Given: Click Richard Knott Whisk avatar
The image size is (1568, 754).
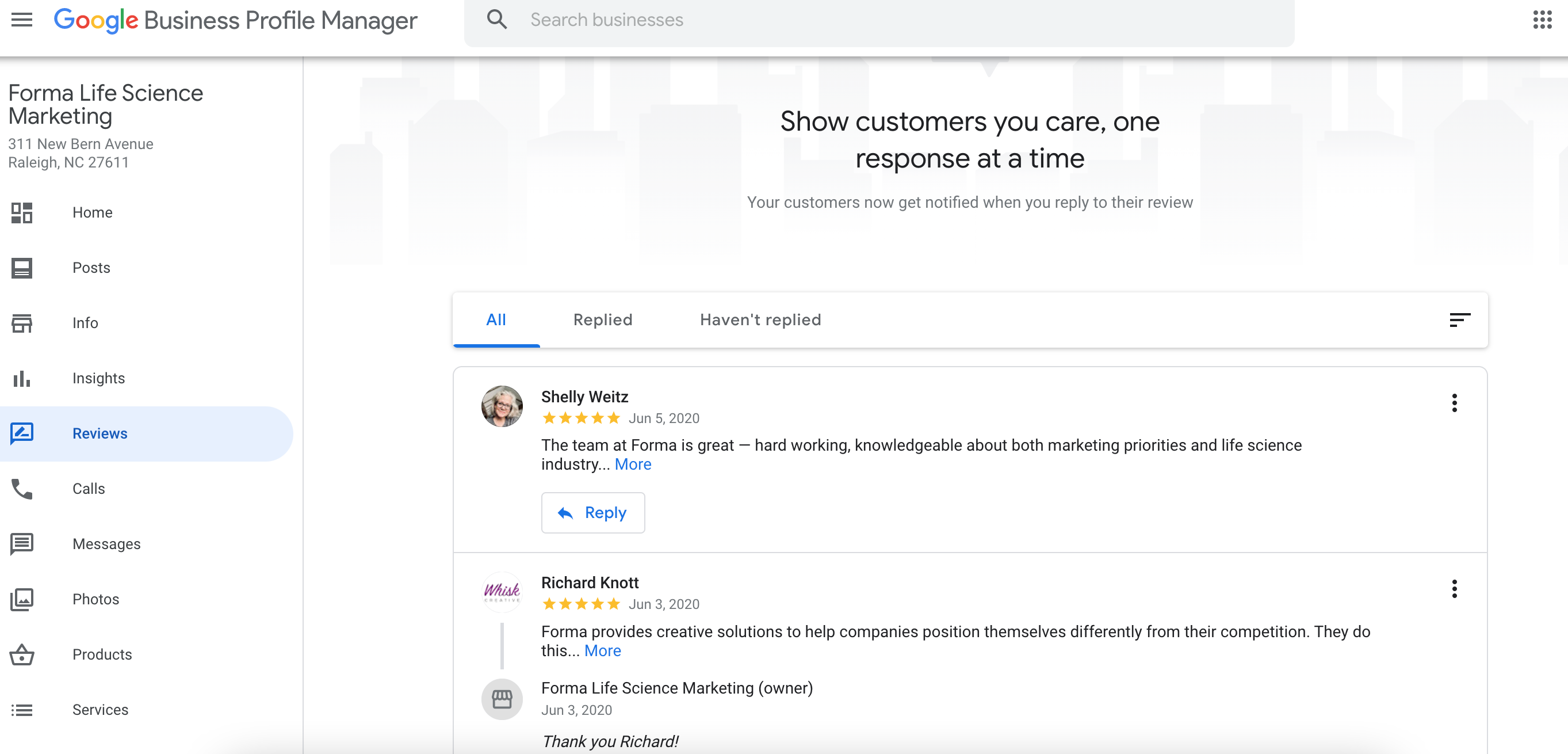Looking at the screenshot, I should coord(502,592).
